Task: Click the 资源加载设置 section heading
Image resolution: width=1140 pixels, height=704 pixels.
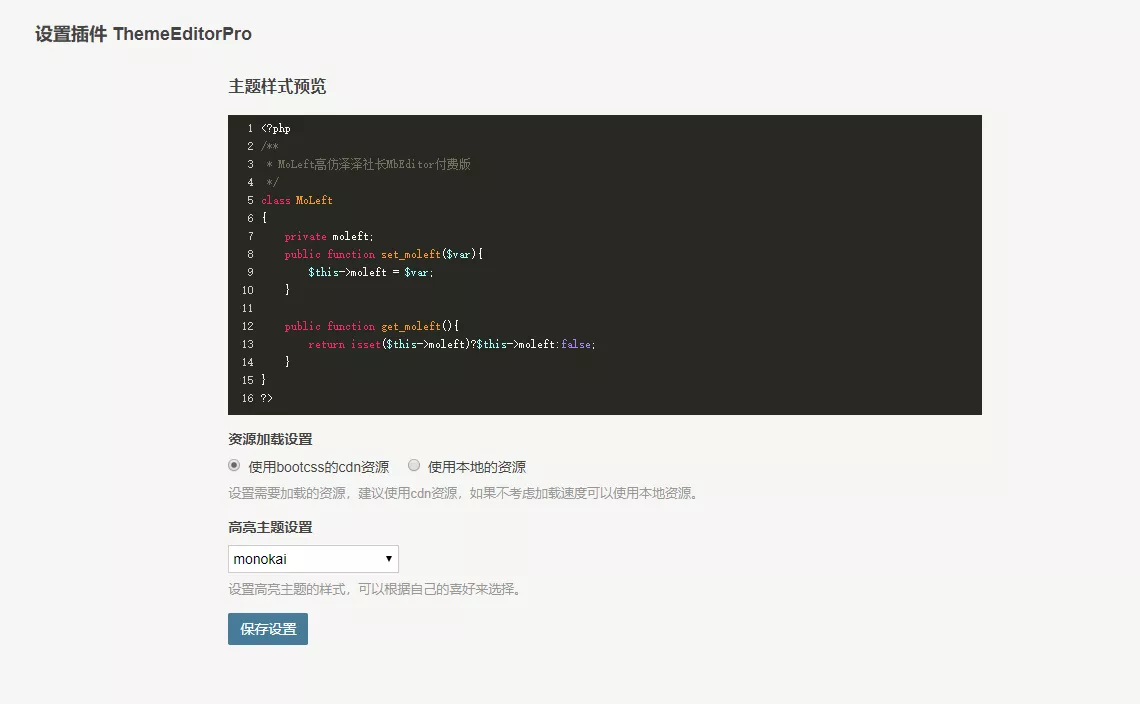Action: coord(270,438)
